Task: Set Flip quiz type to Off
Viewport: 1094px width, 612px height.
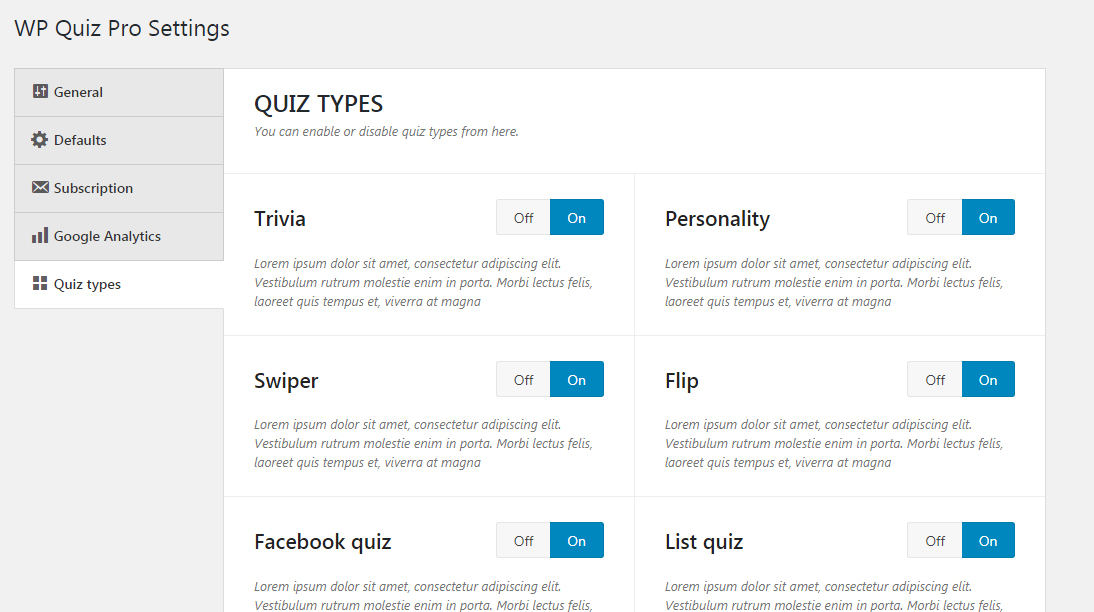Action: [x=935, y=380]
